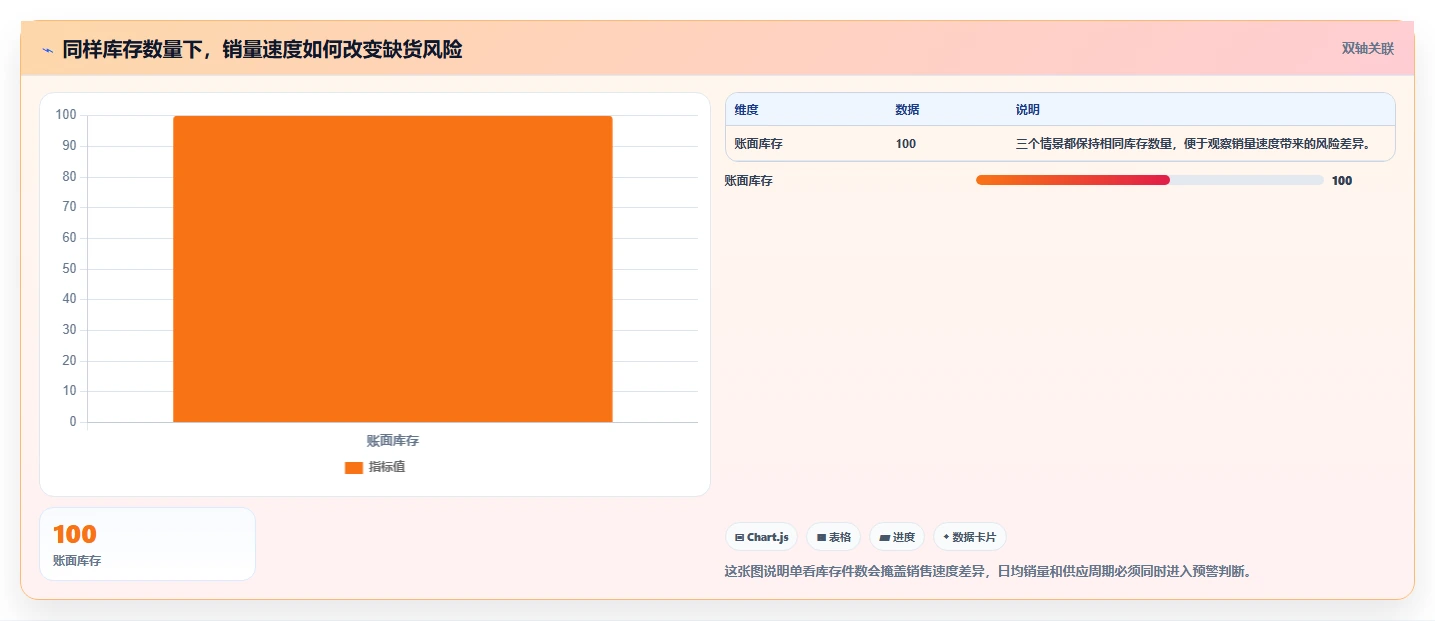Click the 表格 tag
This screenshot has height=621, width=1435.
pyautogui.click(x=834, y=537)
